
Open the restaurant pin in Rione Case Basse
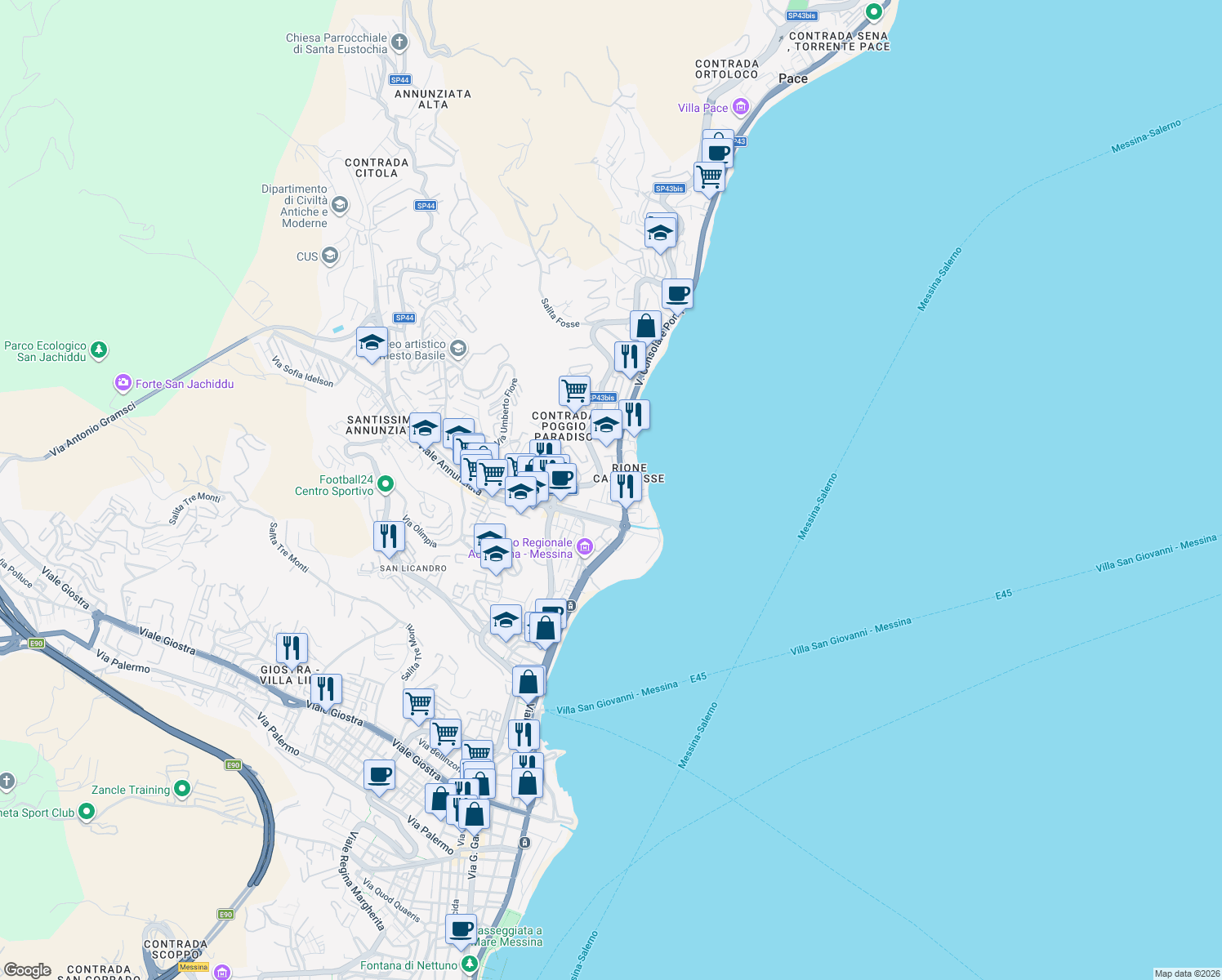point(626,486)
